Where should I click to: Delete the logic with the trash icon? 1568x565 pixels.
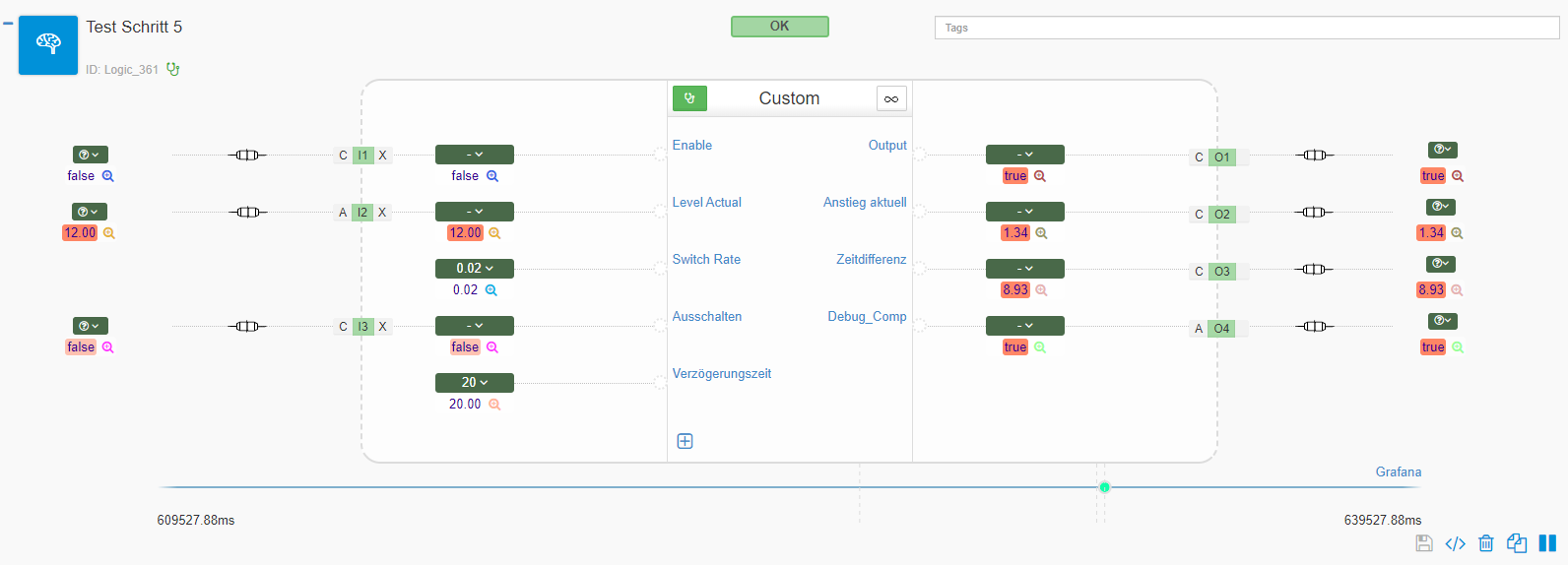[x=1486, y=543]
